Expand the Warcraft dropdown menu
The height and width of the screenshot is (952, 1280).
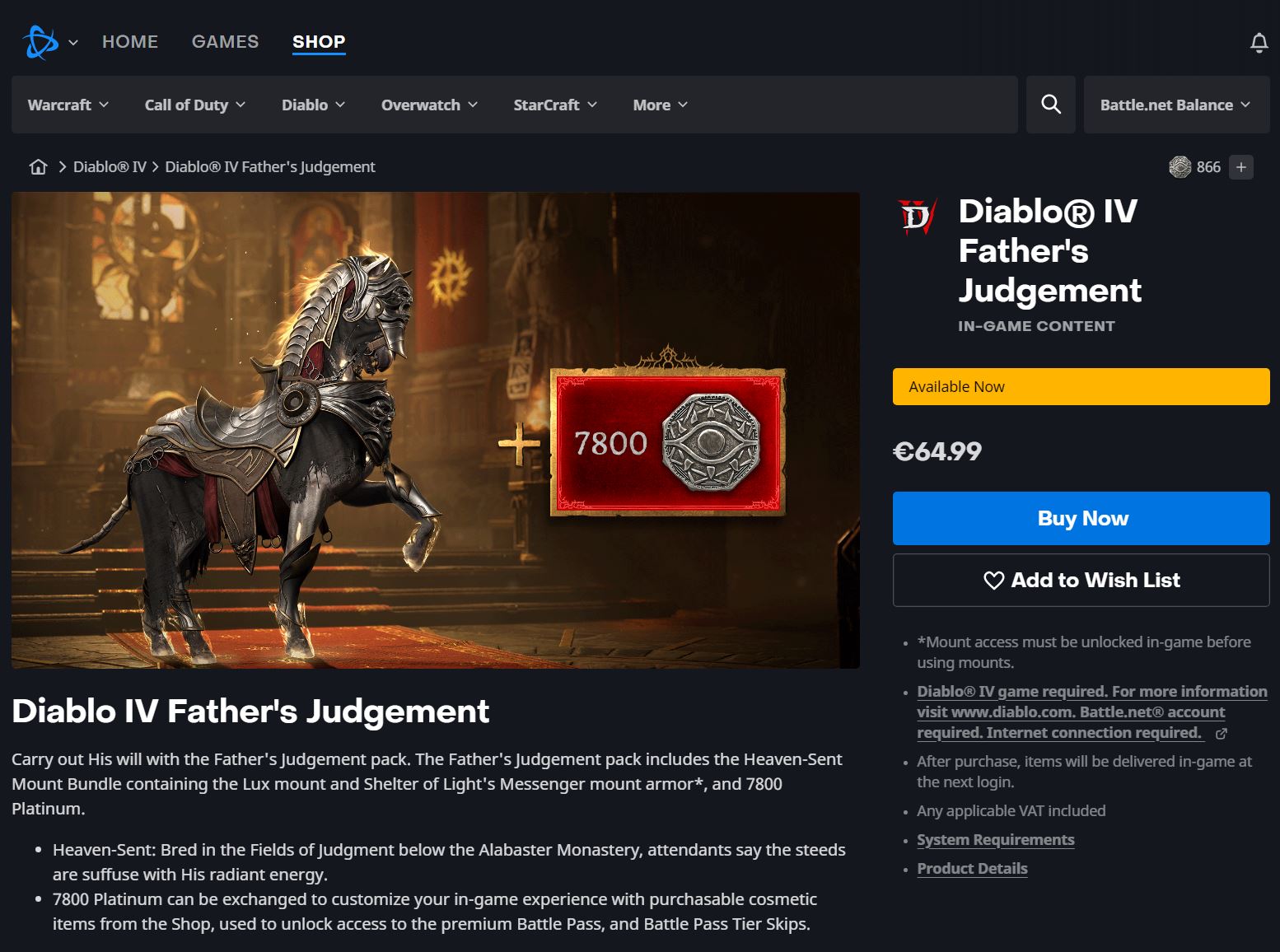coord(68,105)
